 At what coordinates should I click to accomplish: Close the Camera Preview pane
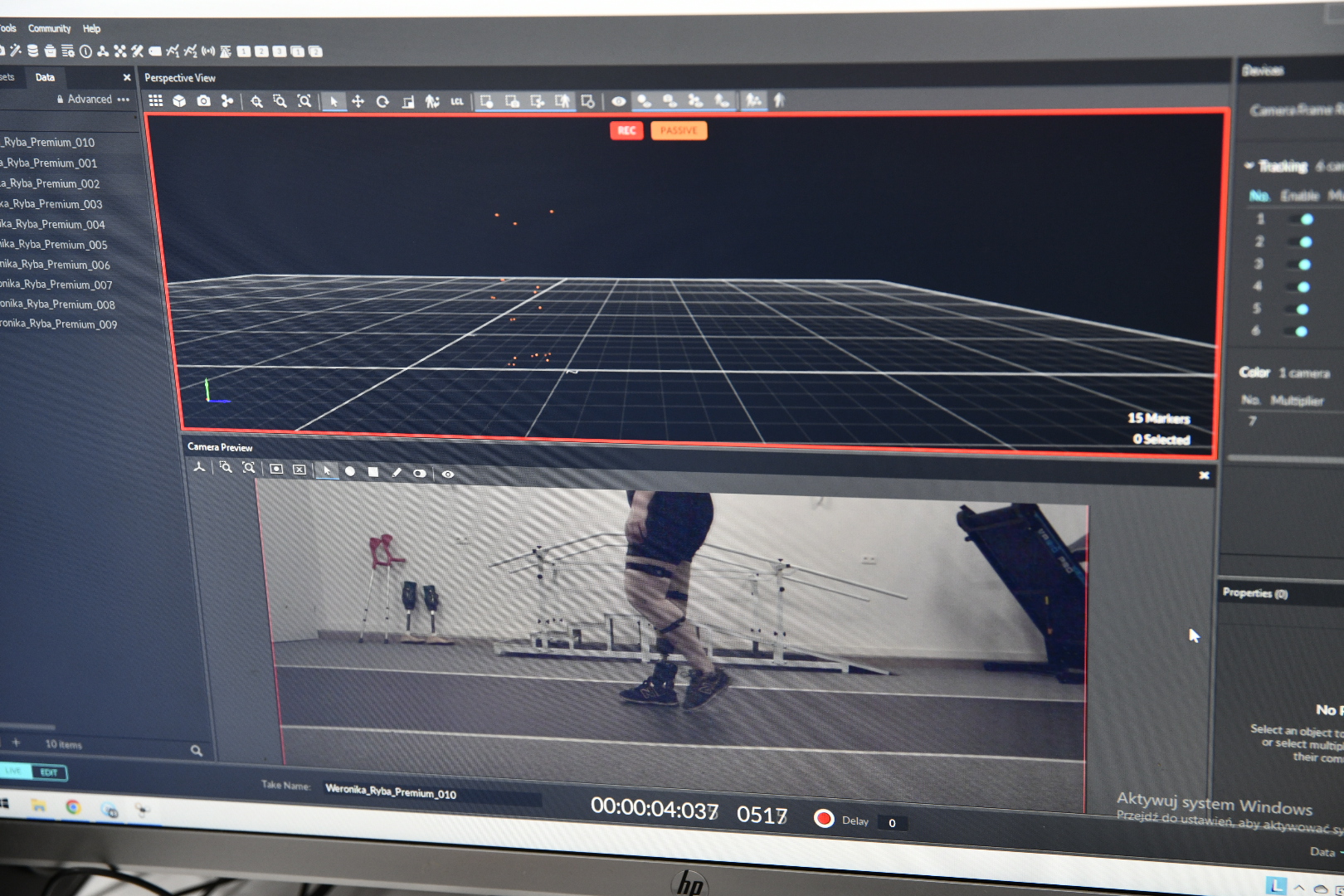[x=1204, y=475]
